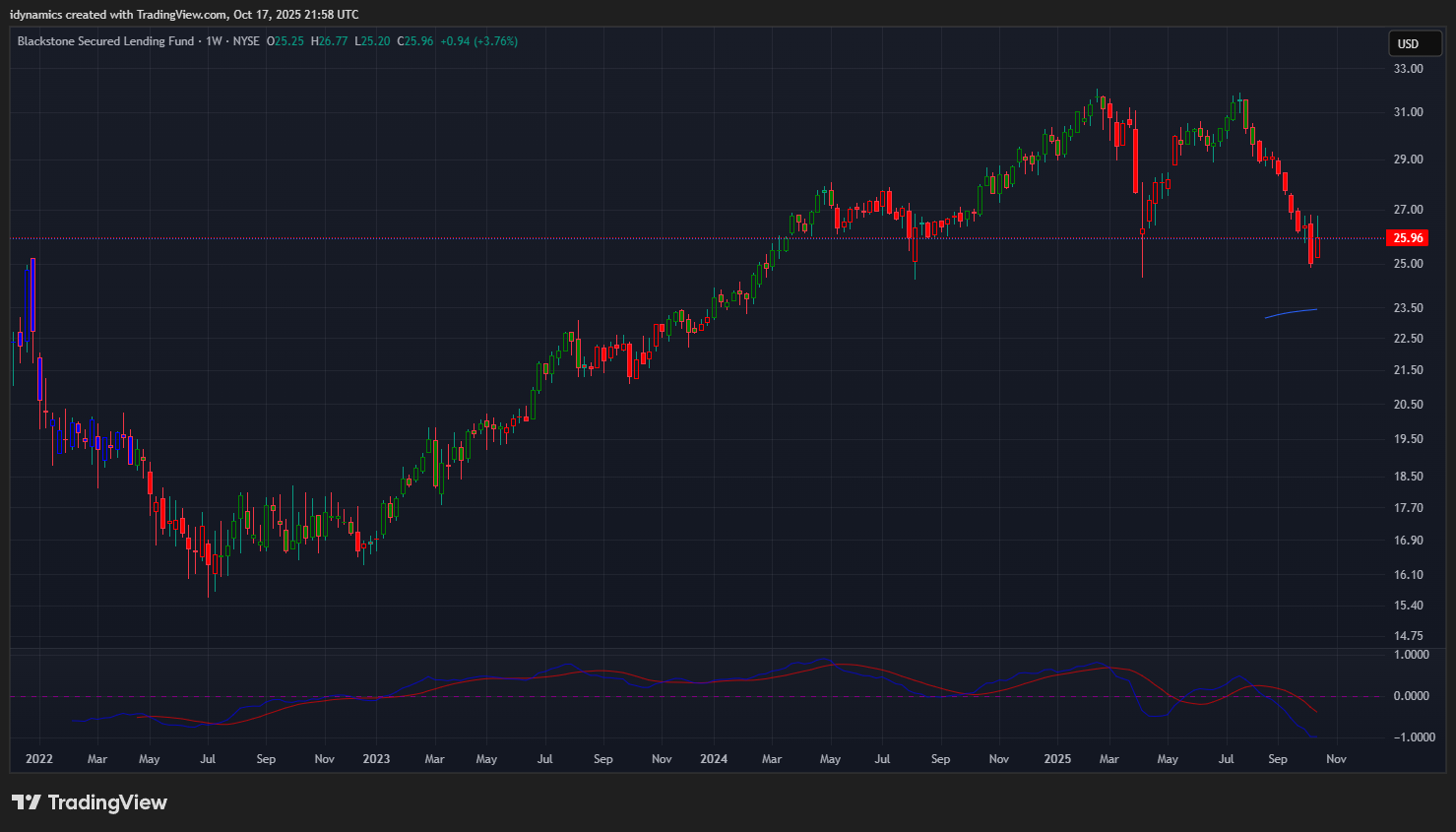This screenshot has width=1456, height=832.
Task: Click the short blue moving average line
Action: 1292,313
